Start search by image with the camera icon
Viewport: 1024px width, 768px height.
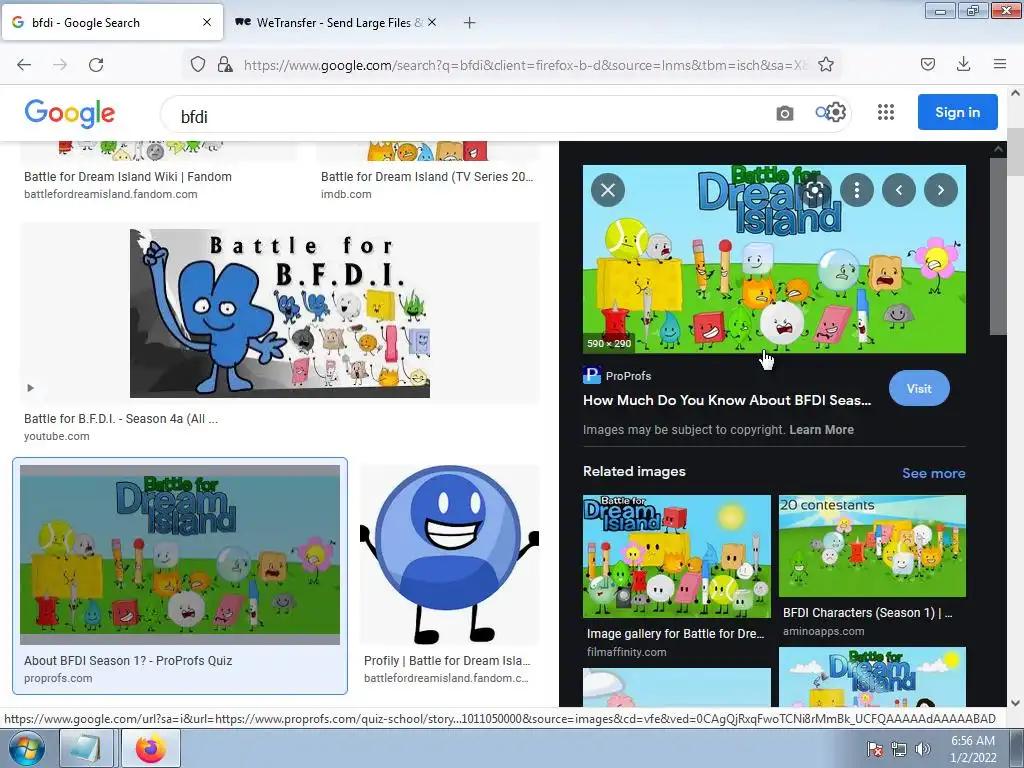pyautogui.click(x=784, y=114)
